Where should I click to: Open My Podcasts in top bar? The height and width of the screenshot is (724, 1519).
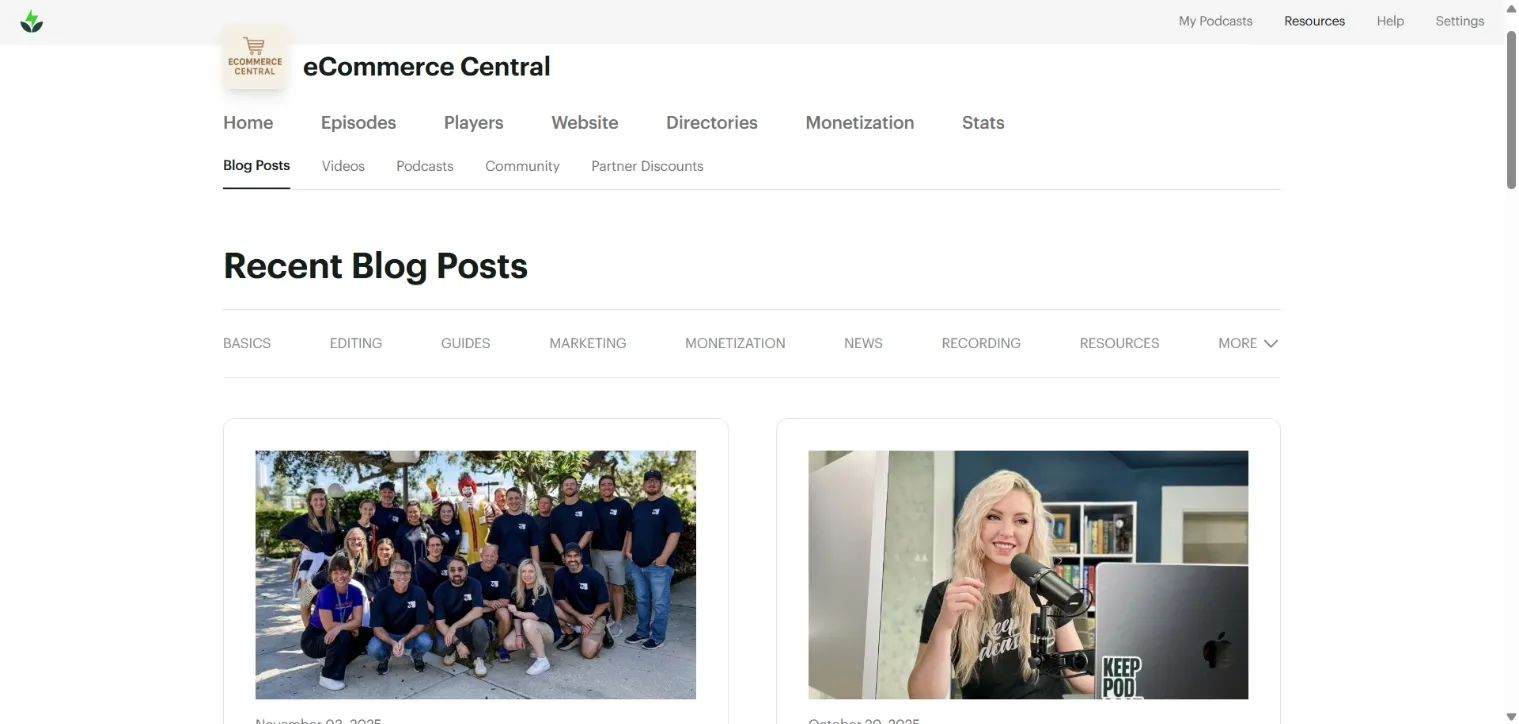1215,21
